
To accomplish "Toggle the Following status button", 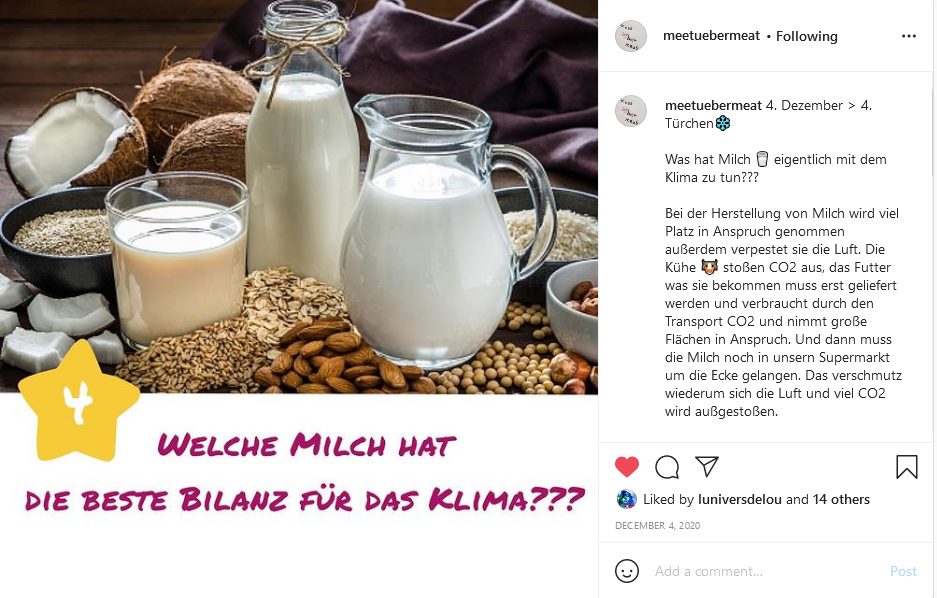I will 807,36.
